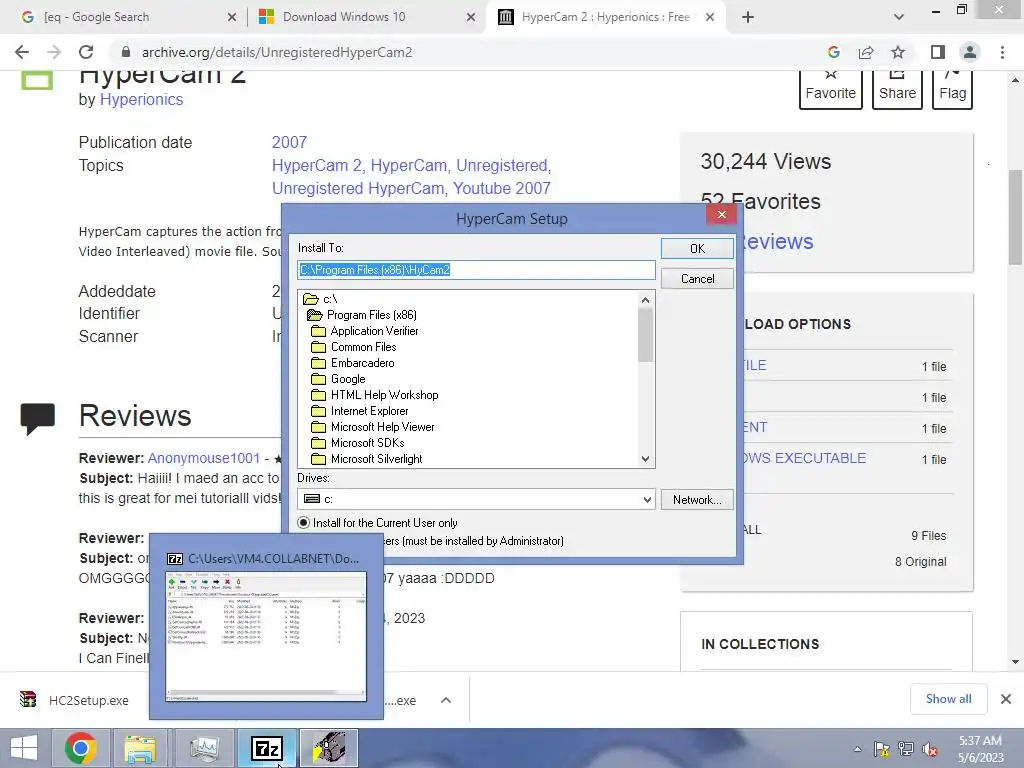The height and width of the screenshot is (768, 1024).
Task: Click the address bar URL
Action: (x=277, y=52)
